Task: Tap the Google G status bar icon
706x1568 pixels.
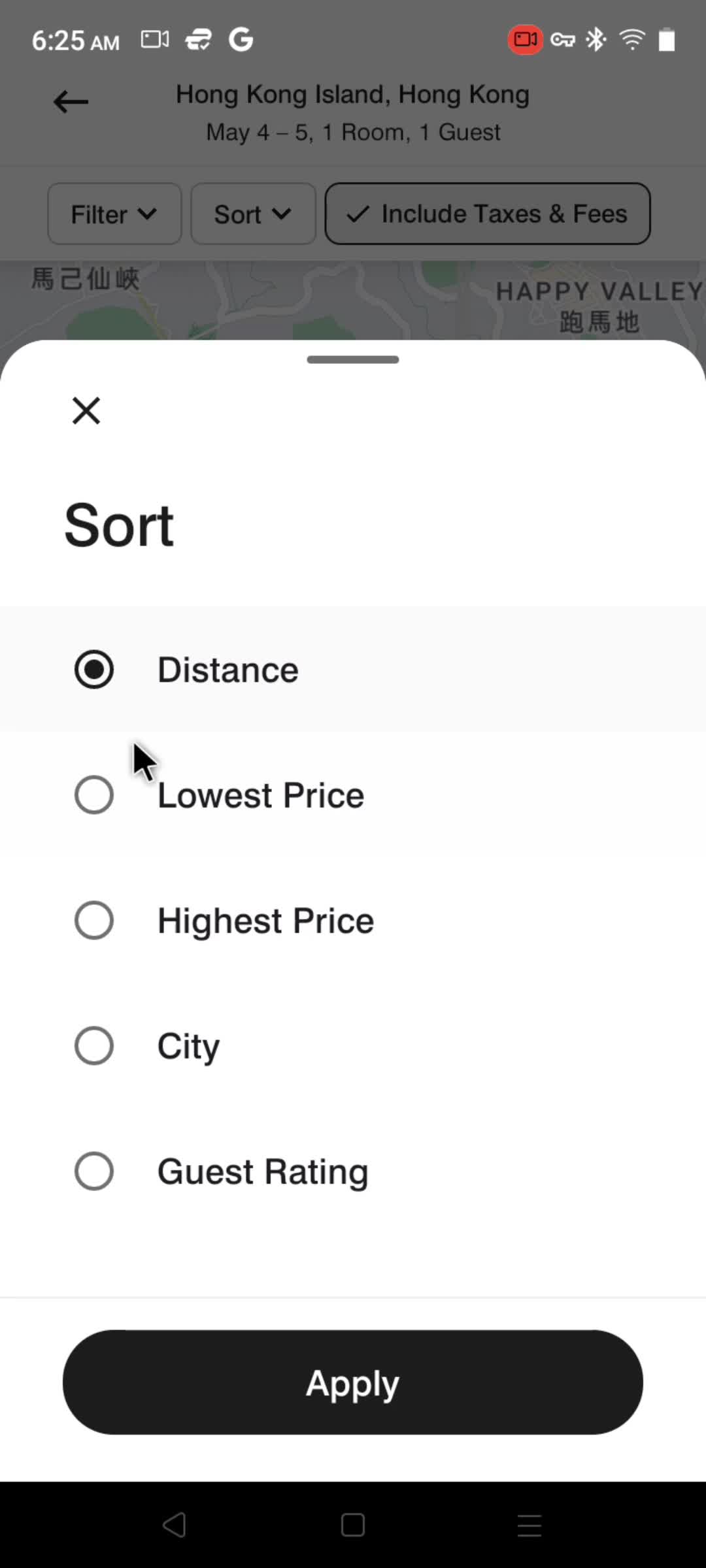Action: point(241,40)
